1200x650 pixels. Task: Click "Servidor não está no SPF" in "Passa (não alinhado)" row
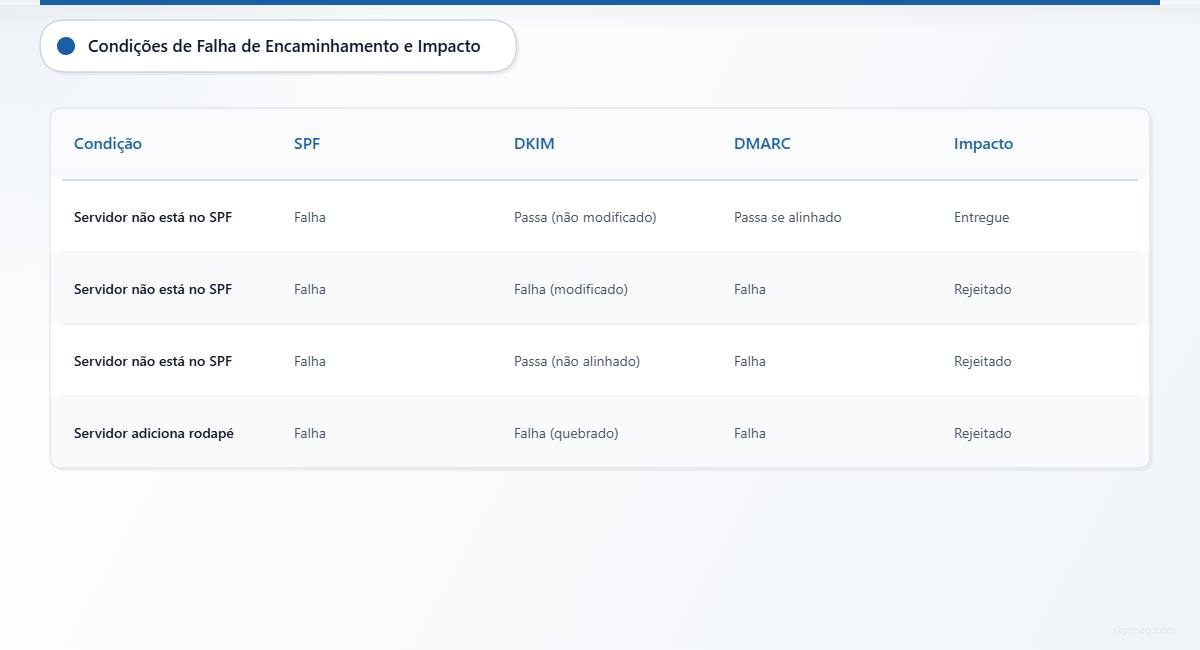click(x=153, y=361)
